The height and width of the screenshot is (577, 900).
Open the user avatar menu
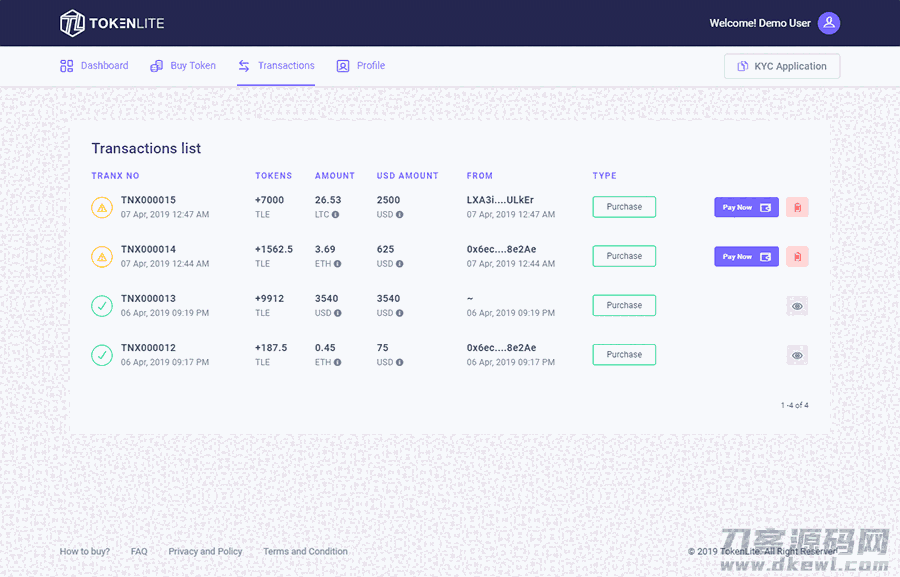click(x=829, y=23)
